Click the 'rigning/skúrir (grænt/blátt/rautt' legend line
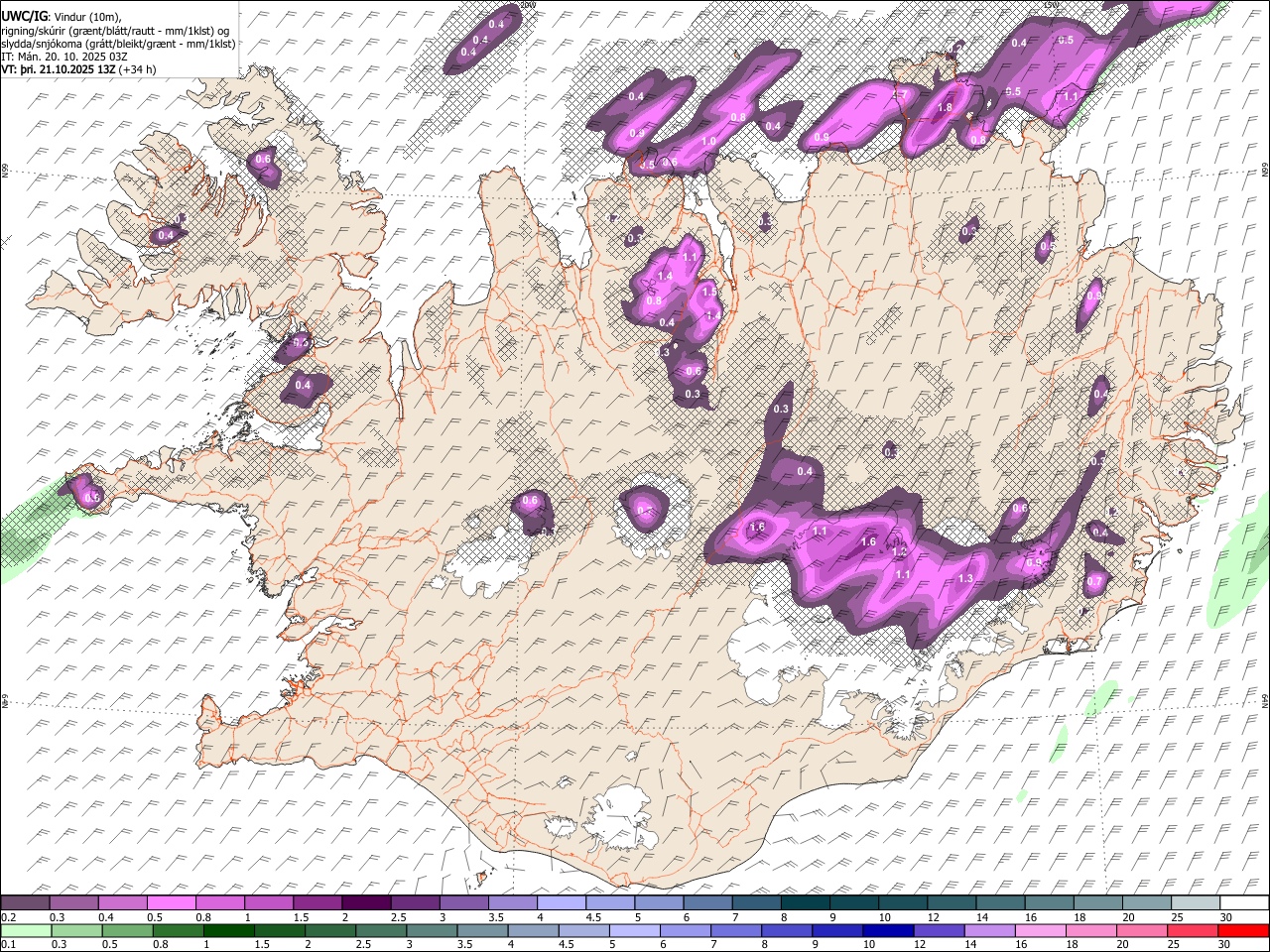The width and height of the screenshot is (1270, 952). (115, 30)
